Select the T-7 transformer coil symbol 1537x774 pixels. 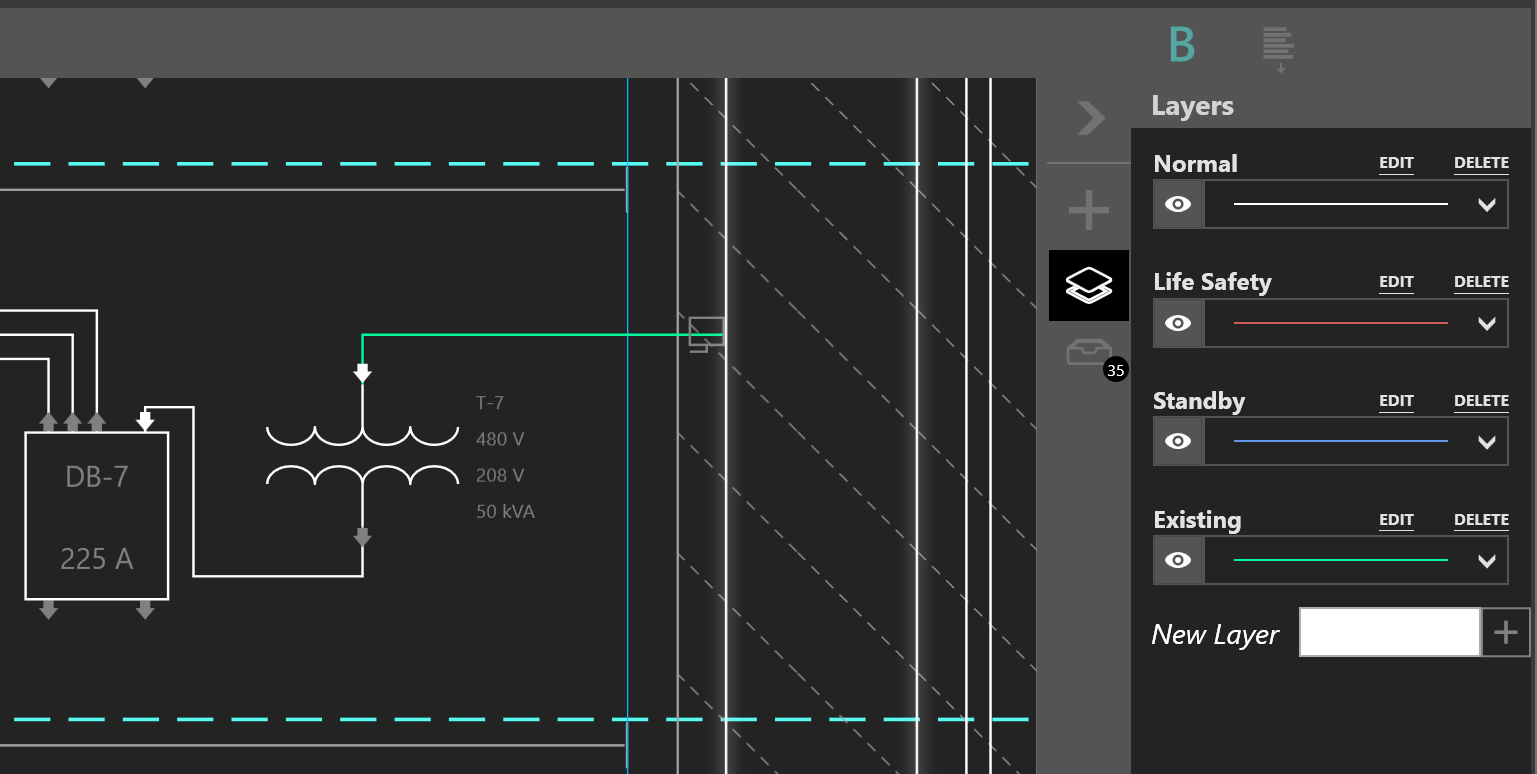363,456
